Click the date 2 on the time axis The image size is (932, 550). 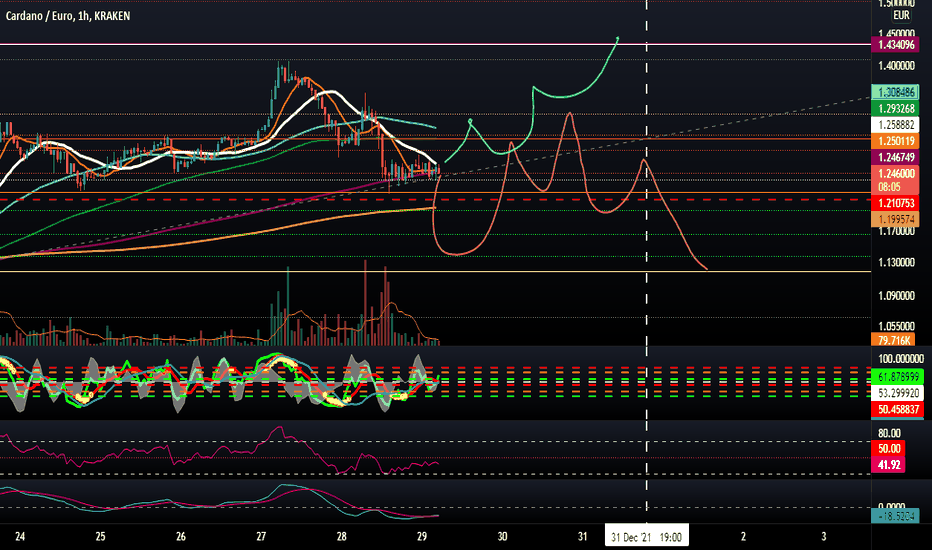743,536
